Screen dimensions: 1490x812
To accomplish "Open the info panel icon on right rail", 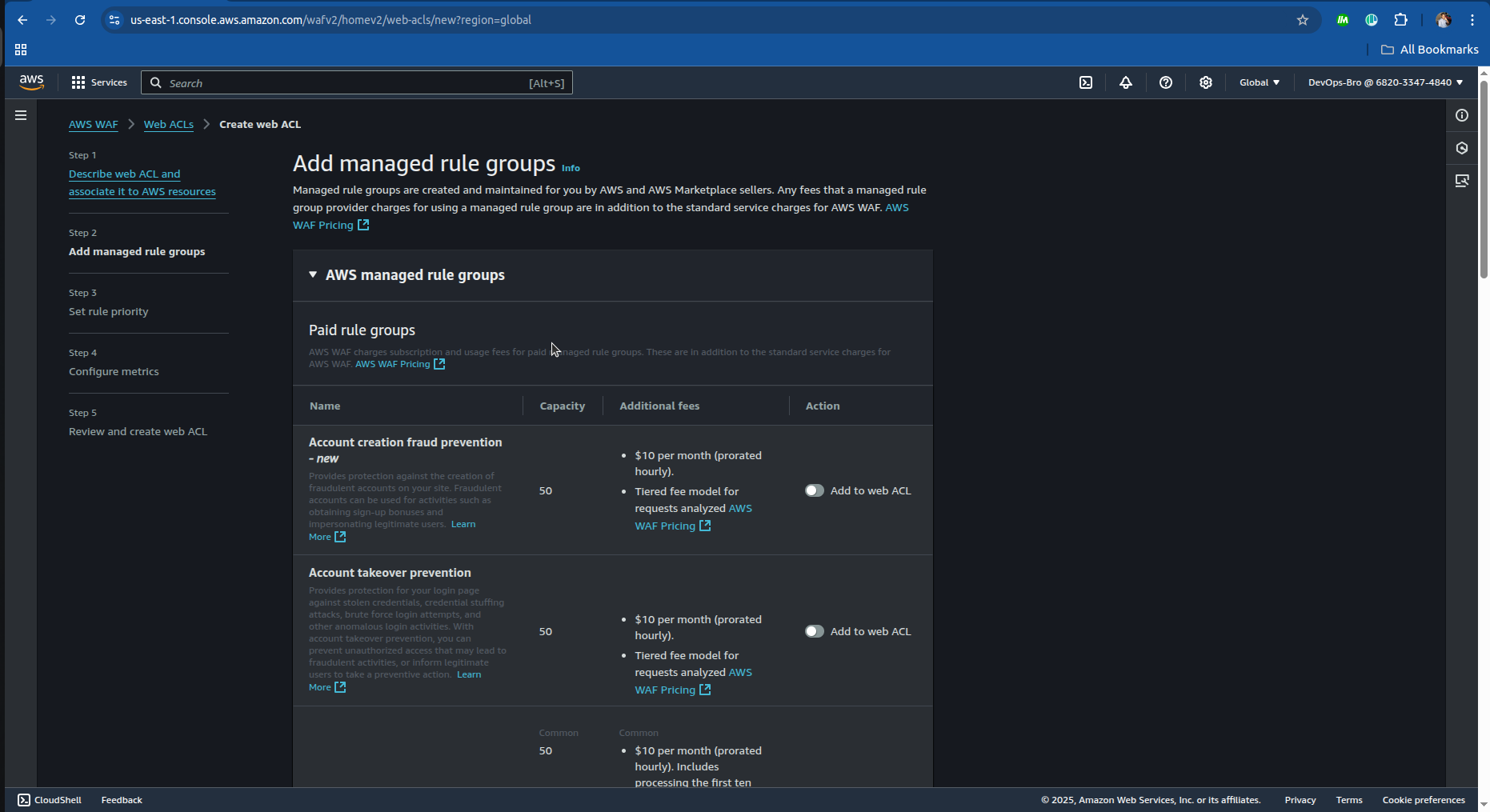I will pyautogui.click(x=1462, y=115).
